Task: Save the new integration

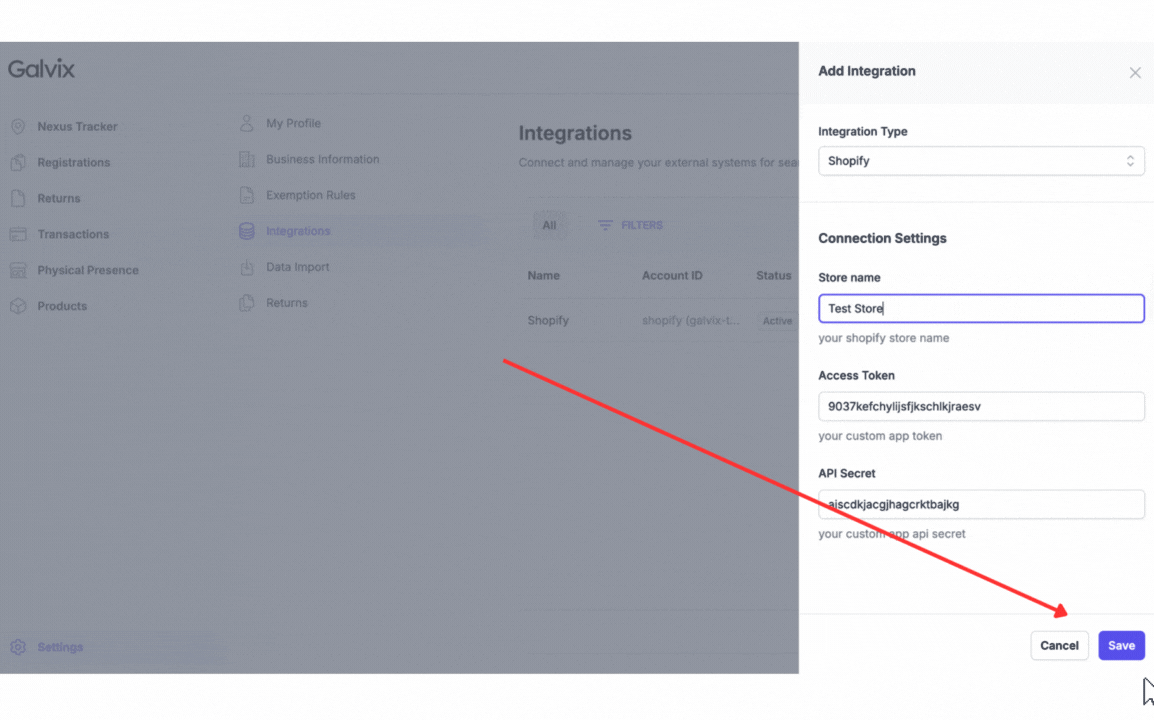Action: (x=1121, y=646)
